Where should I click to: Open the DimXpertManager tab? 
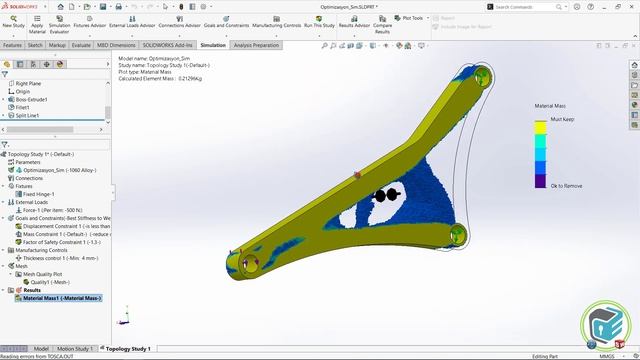[47, 64]
